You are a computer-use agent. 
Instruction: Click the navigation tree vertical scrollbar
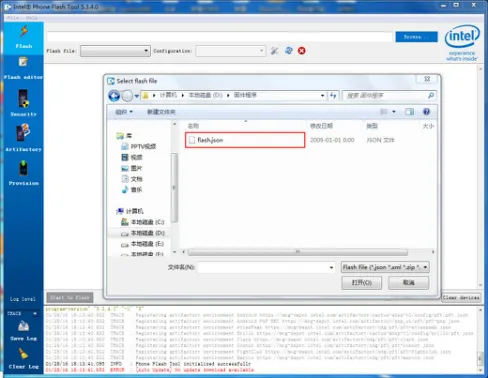coord(174,188)
